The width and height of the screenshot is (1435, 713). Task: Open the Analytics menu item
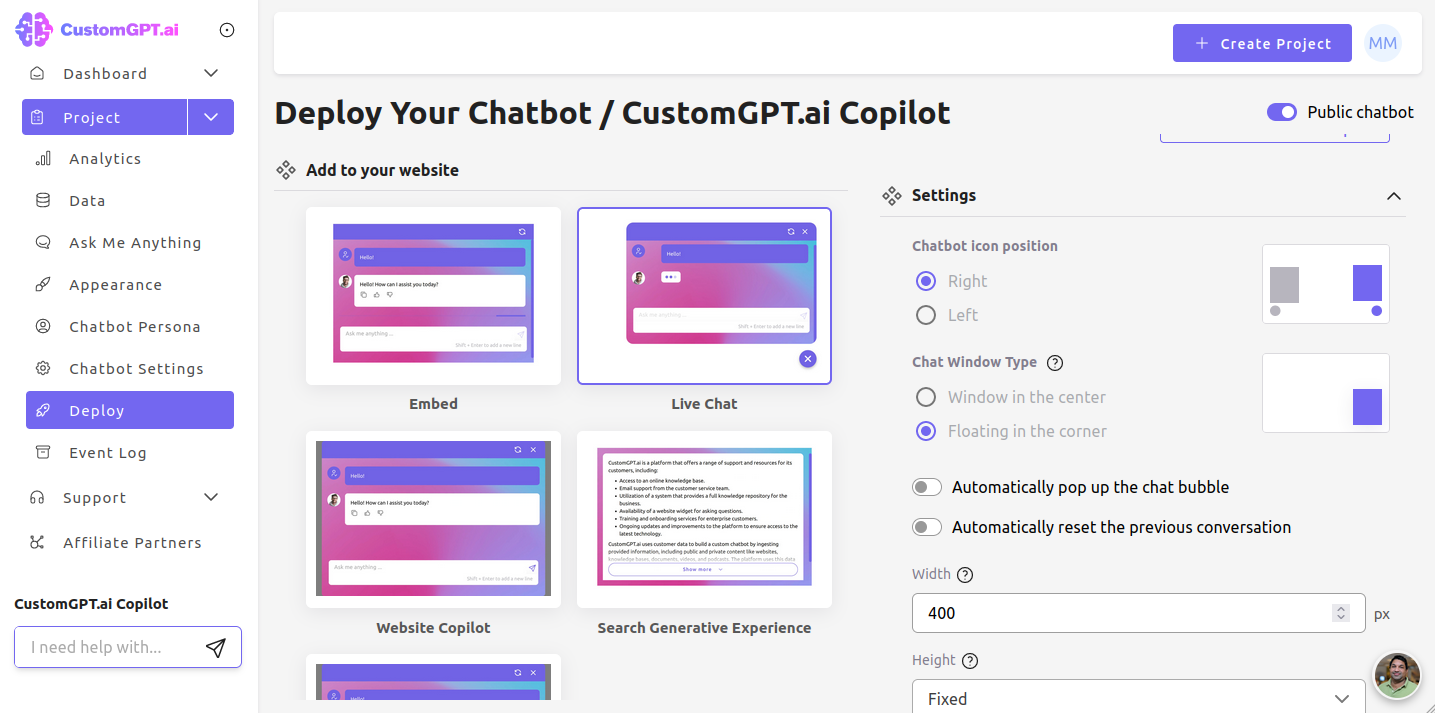click(105, 159)
